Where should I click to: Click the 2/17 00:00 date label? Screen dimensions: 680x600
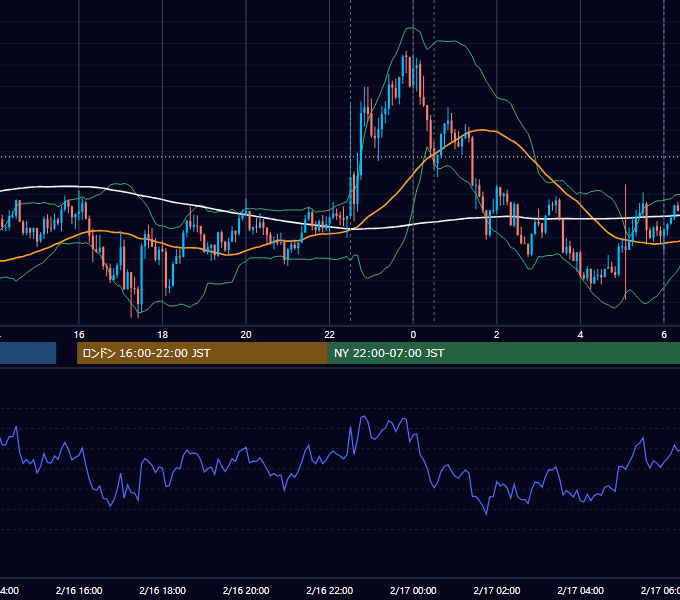[413, 590]
